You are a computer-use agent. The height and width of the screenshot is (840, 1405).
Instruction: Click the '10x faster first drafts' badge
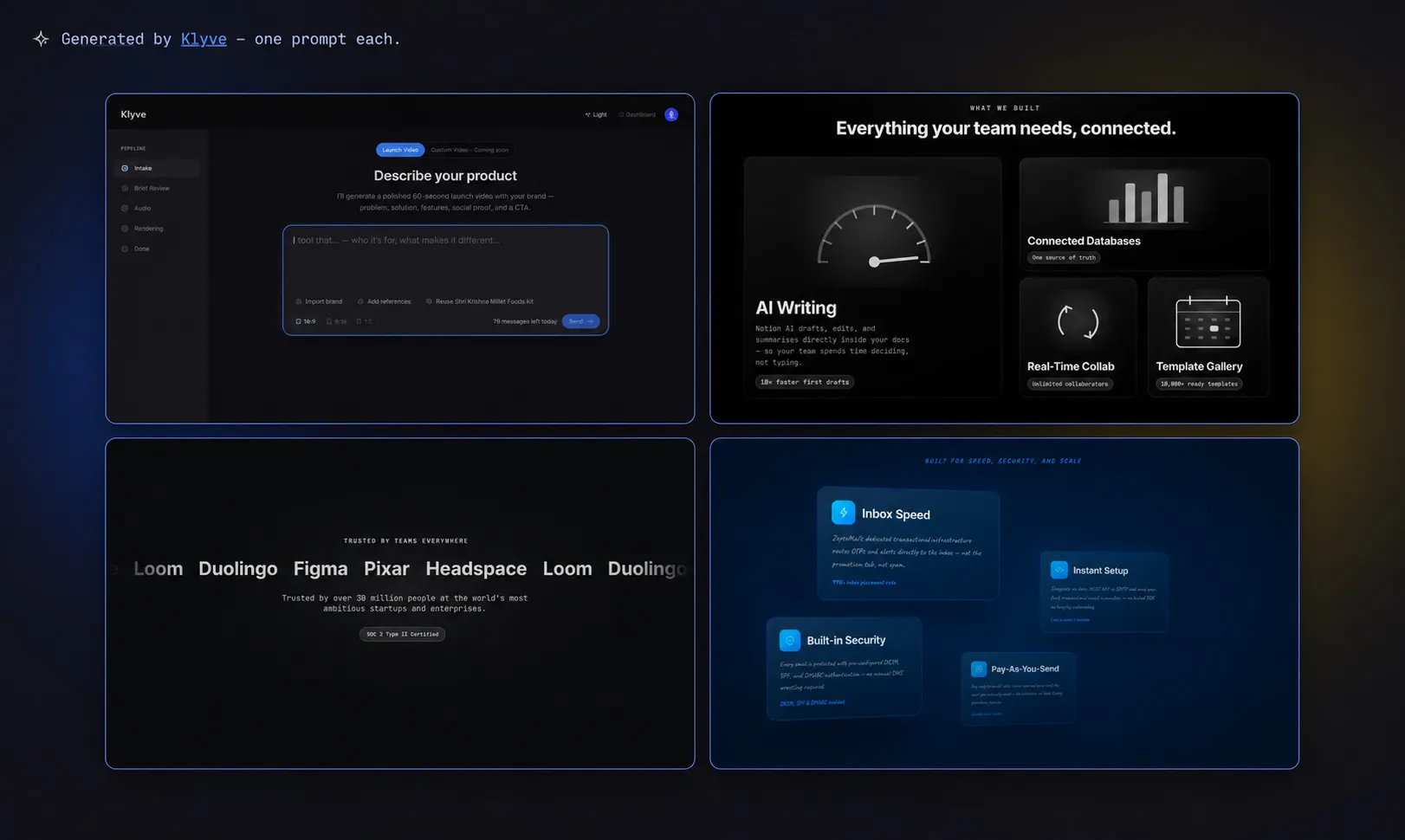coord(805,382)
